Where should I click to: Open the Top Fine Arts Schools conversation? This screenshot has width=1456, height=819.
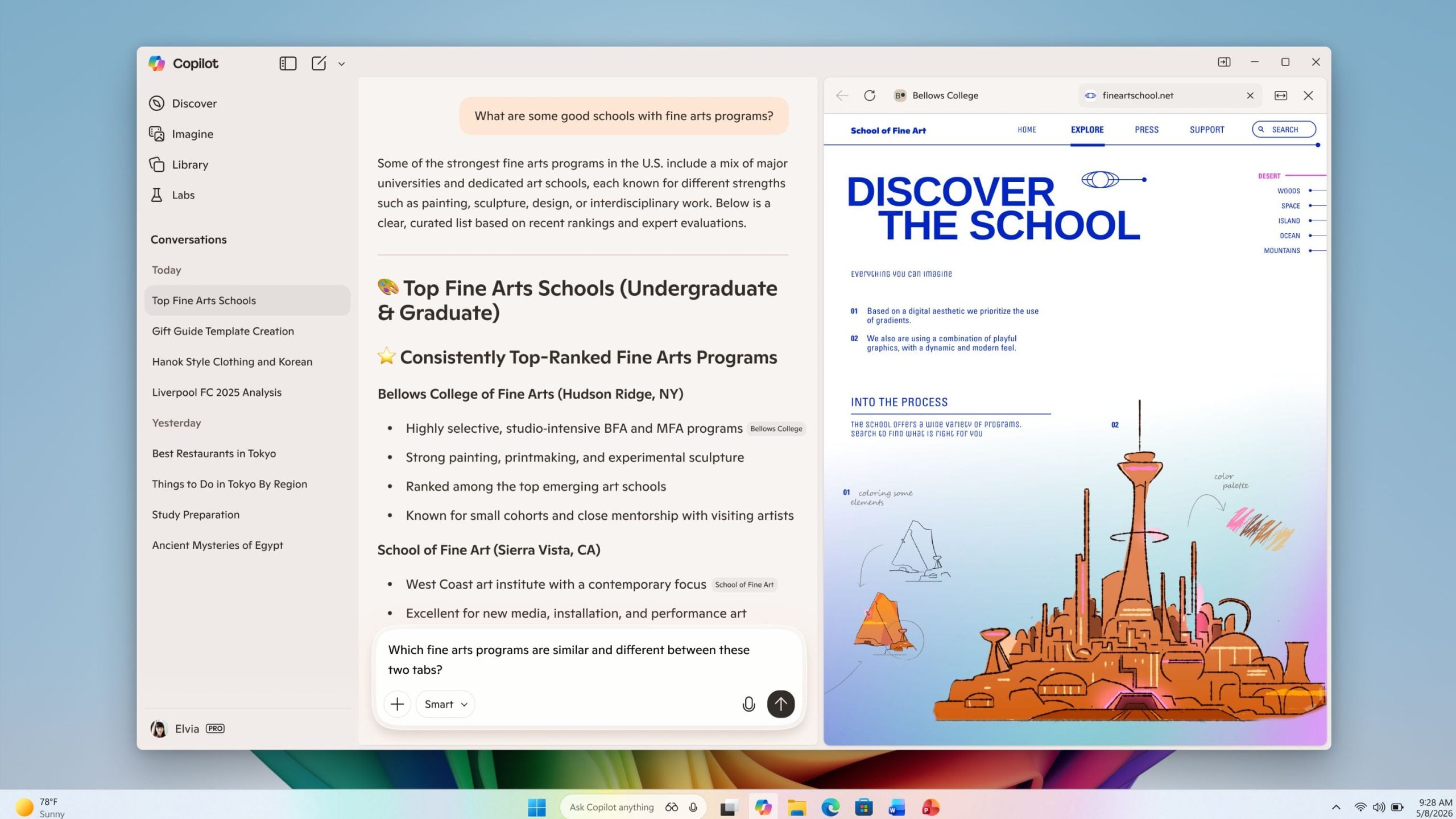coord(204,300)
